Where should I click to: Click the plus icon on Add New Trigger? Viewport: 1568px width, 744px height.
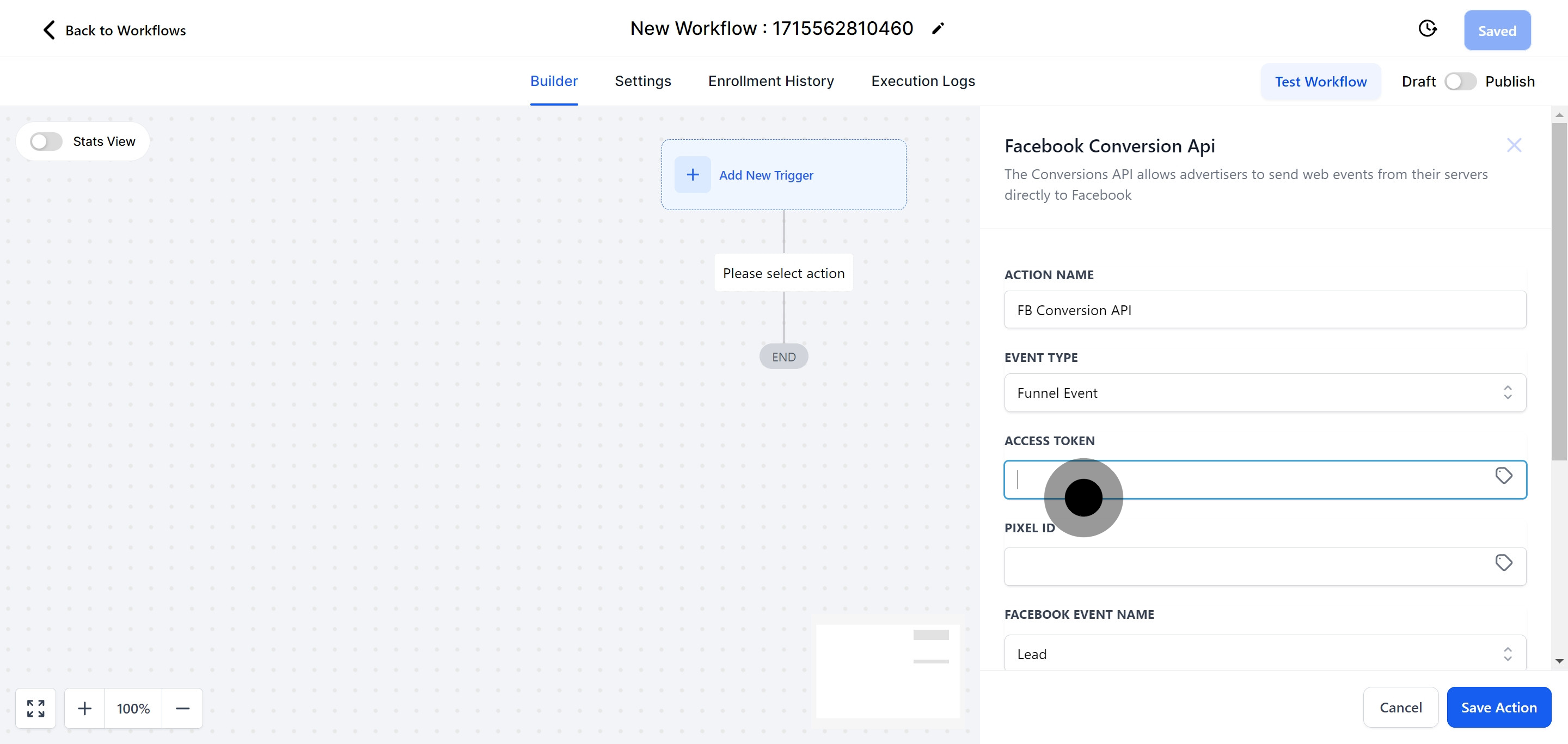tap(692, 175)
